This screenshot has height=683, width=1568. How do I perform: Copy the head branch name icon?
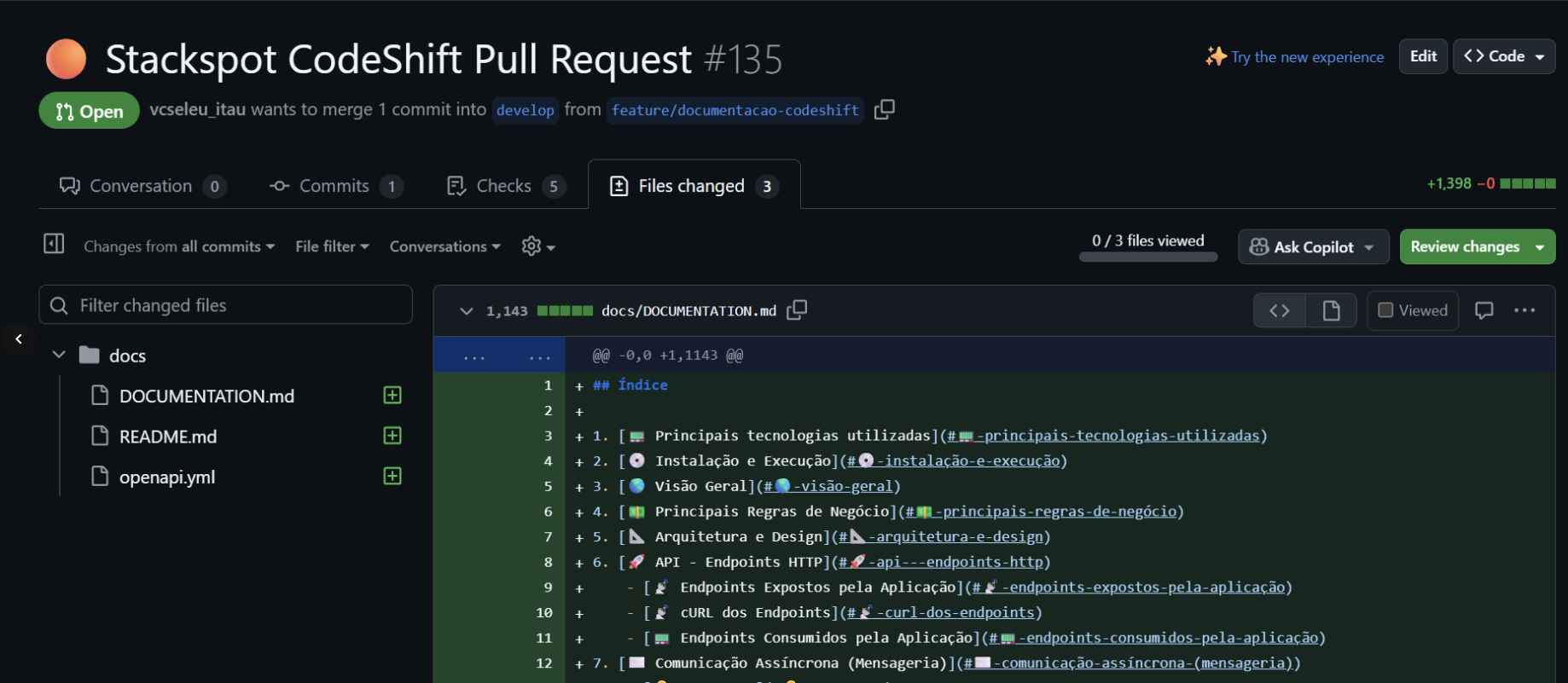point(885,109)
